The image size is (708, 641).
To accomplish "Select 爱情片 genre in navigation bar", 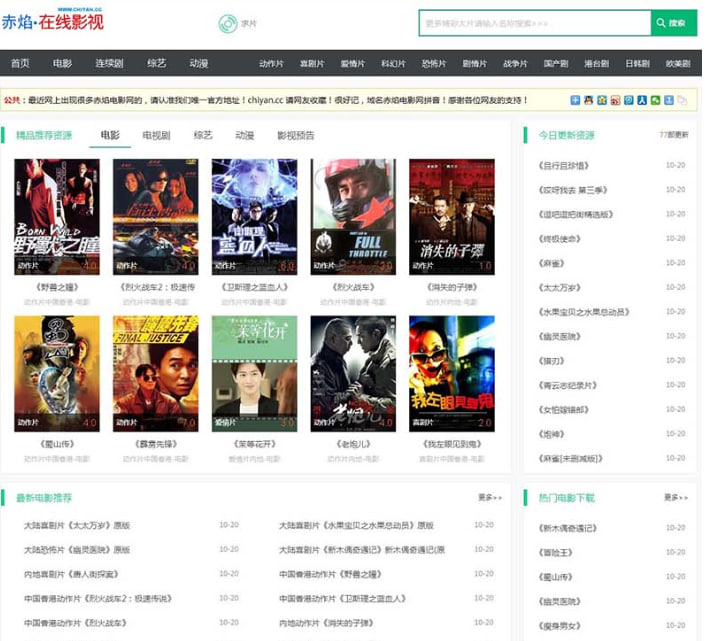I will point(353,64).
